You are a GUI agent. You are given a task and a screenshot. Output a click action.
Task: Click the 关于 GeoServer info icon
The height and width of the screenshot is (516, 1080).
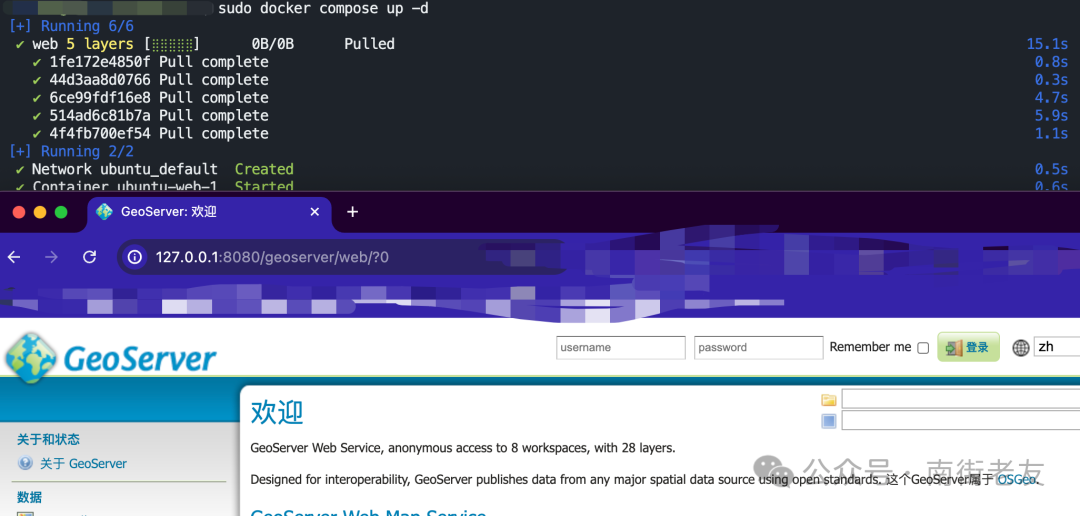pyautogui.click(x=25, y=463)
